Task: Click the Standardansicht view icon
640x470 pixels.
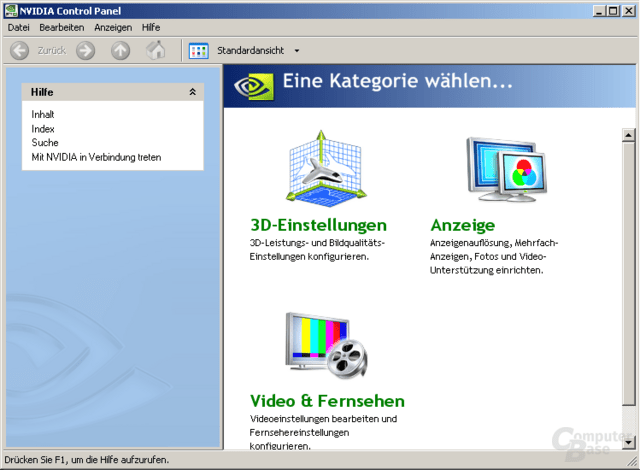Action: [x=199, y=51]
